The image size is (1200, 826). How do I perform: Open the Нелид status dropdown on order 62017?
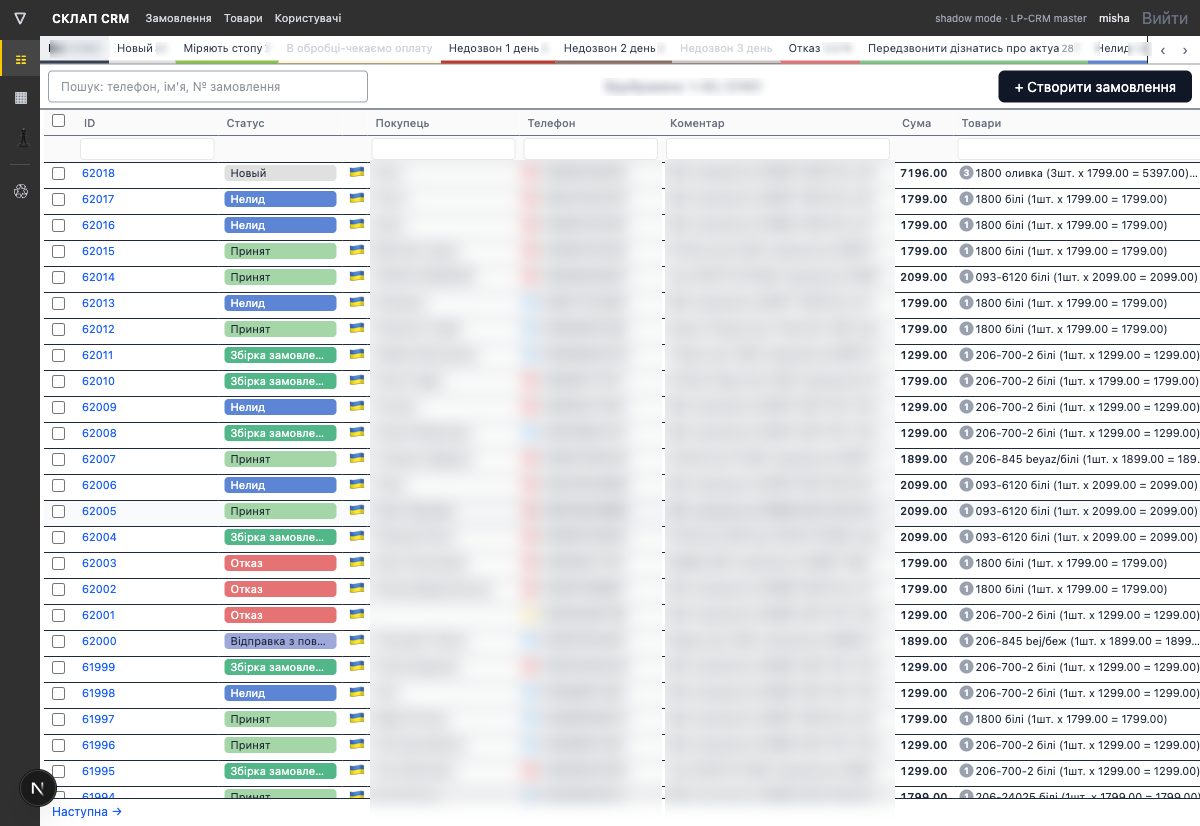pyautogui.click(x=280, y=199)
